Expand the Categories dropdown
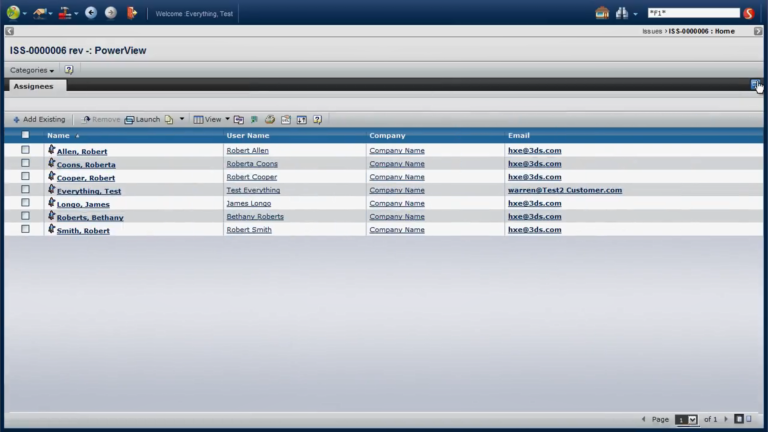Image resolution: width=768 pixels, height=432 pixels. [x=32, y=70]
